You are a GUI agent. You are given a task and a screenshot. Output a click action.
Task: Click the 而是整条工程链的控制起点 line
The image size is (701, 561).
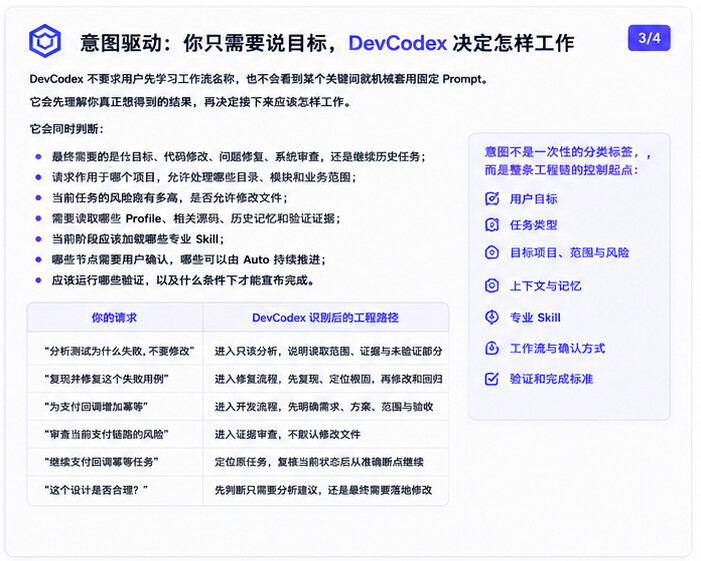562,170
